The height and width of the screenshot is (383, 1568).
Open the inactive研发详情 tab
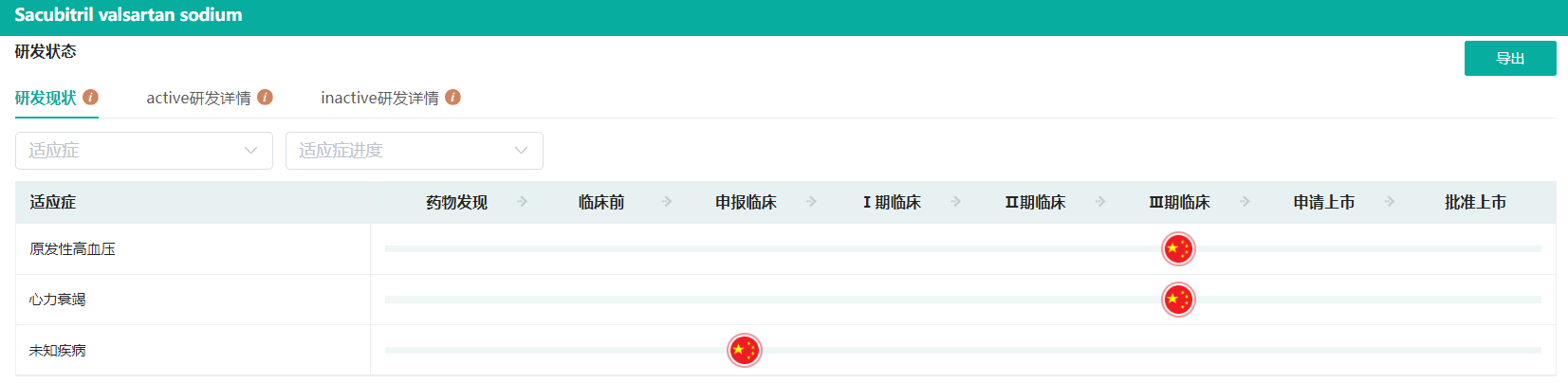pyautogui.click(x=379, y=98)
